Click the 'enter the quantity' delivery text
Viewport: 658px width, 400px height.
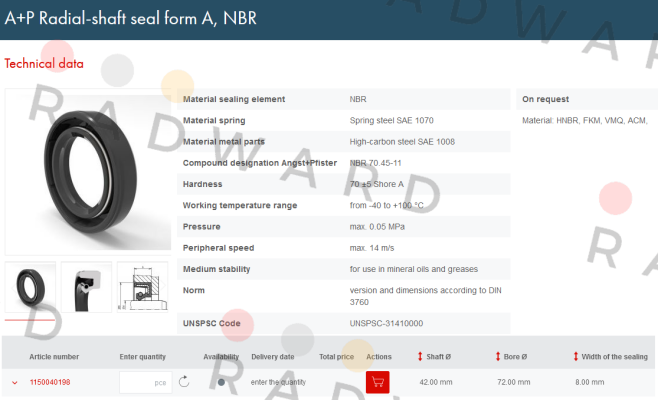278,382
